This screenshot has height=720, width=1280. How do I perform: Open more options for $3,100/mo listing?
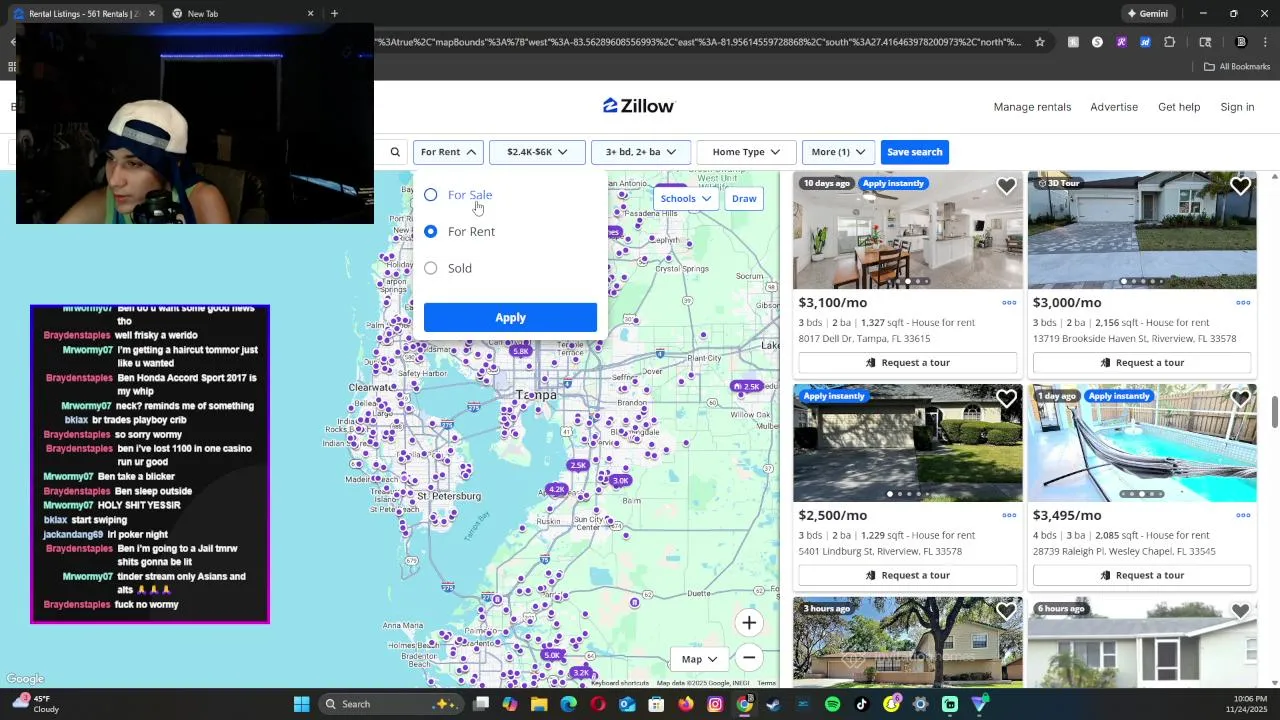click(1009, 303)
